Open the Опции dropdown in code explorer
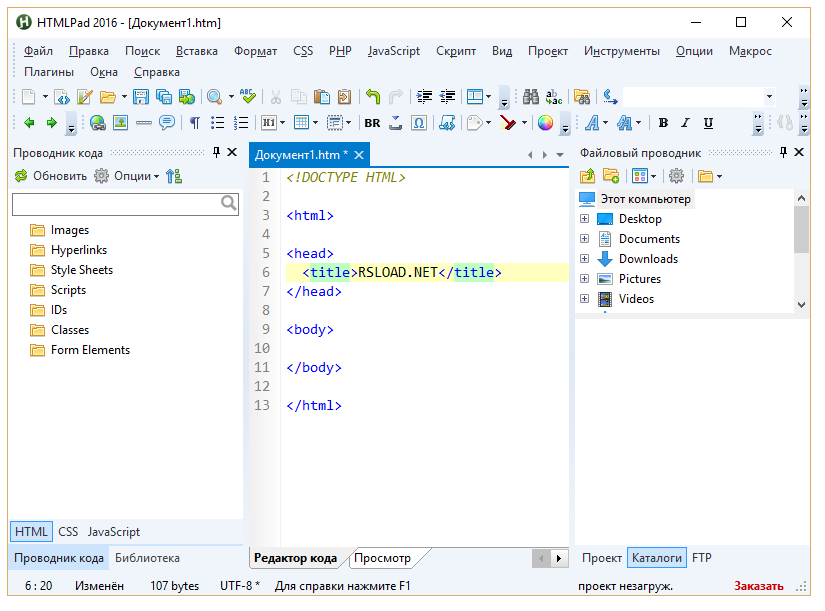The width and height of the screenshot is (825, 611). [131, 176]
